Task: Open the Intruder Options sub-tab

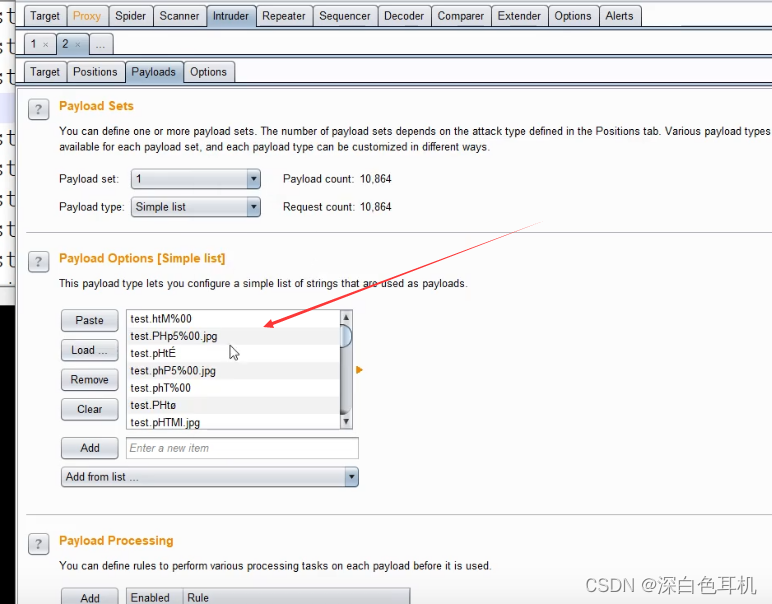Action: tap(208, 72)
